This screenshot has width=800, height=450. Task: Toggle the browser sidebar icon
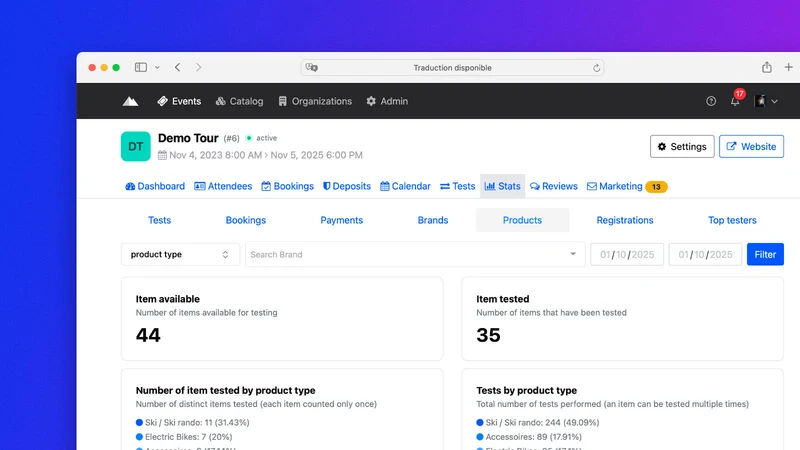141,67
